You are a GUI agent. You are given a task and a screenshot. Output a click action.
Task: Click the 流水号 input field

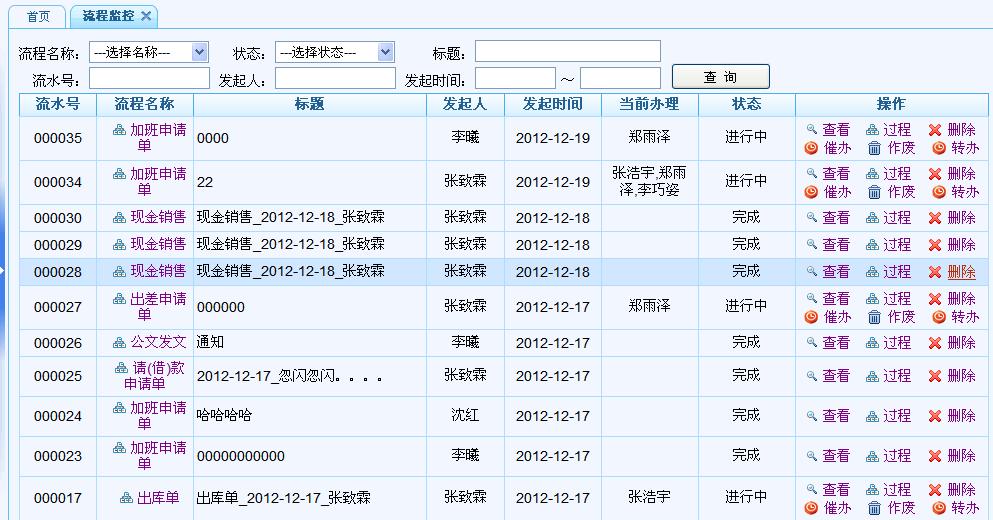pyautogui.click(x=149, y=78)
